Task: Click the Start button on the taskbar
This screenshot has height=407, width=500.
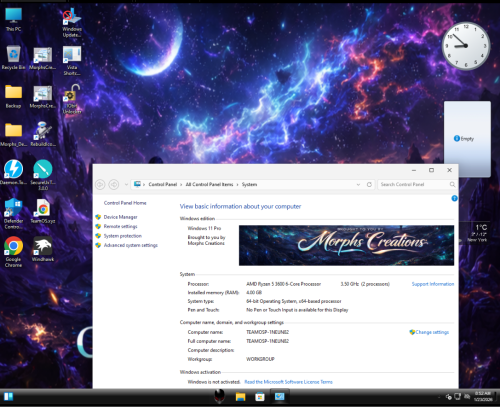Action: point(9,397)
